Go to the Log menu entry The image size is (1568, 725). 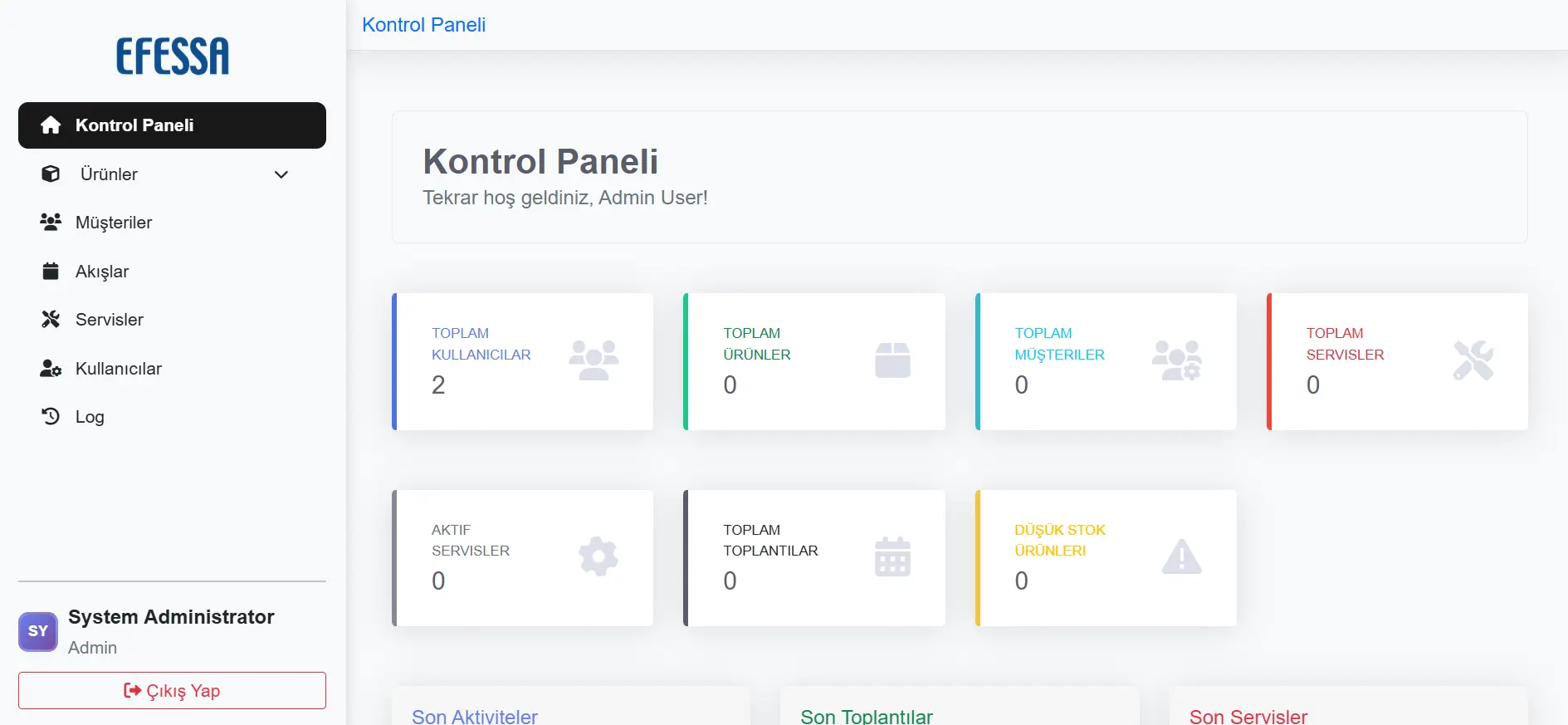click(90, 417)
